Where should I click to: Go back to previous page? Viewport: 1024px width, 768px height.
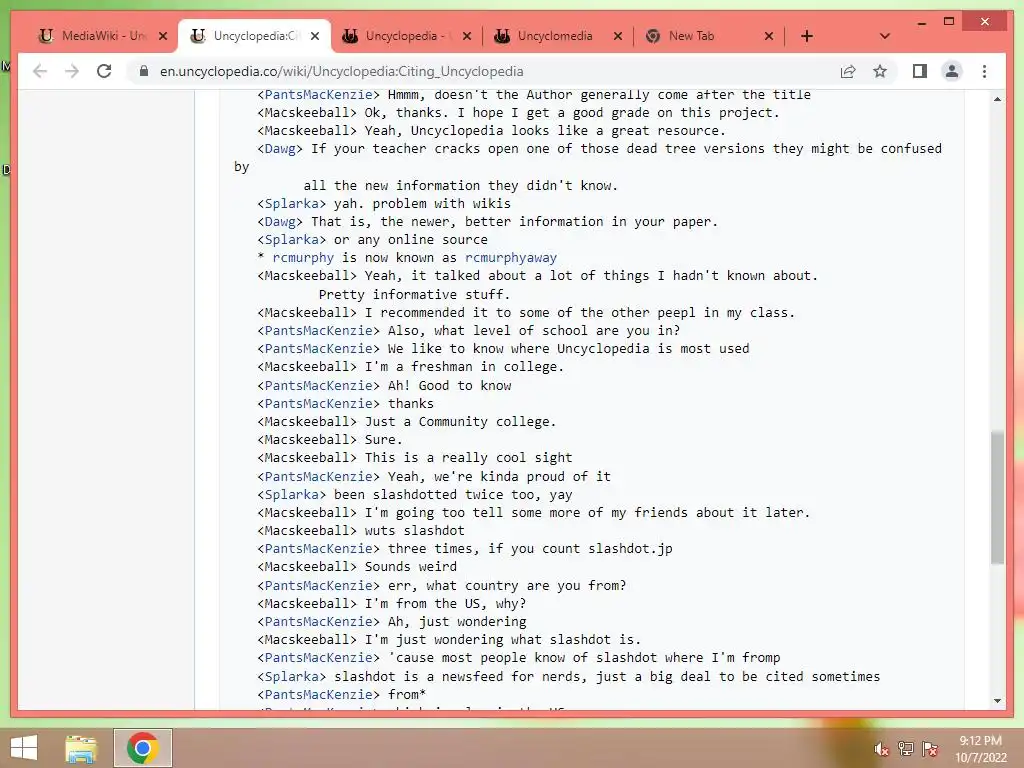pos(40,71)
